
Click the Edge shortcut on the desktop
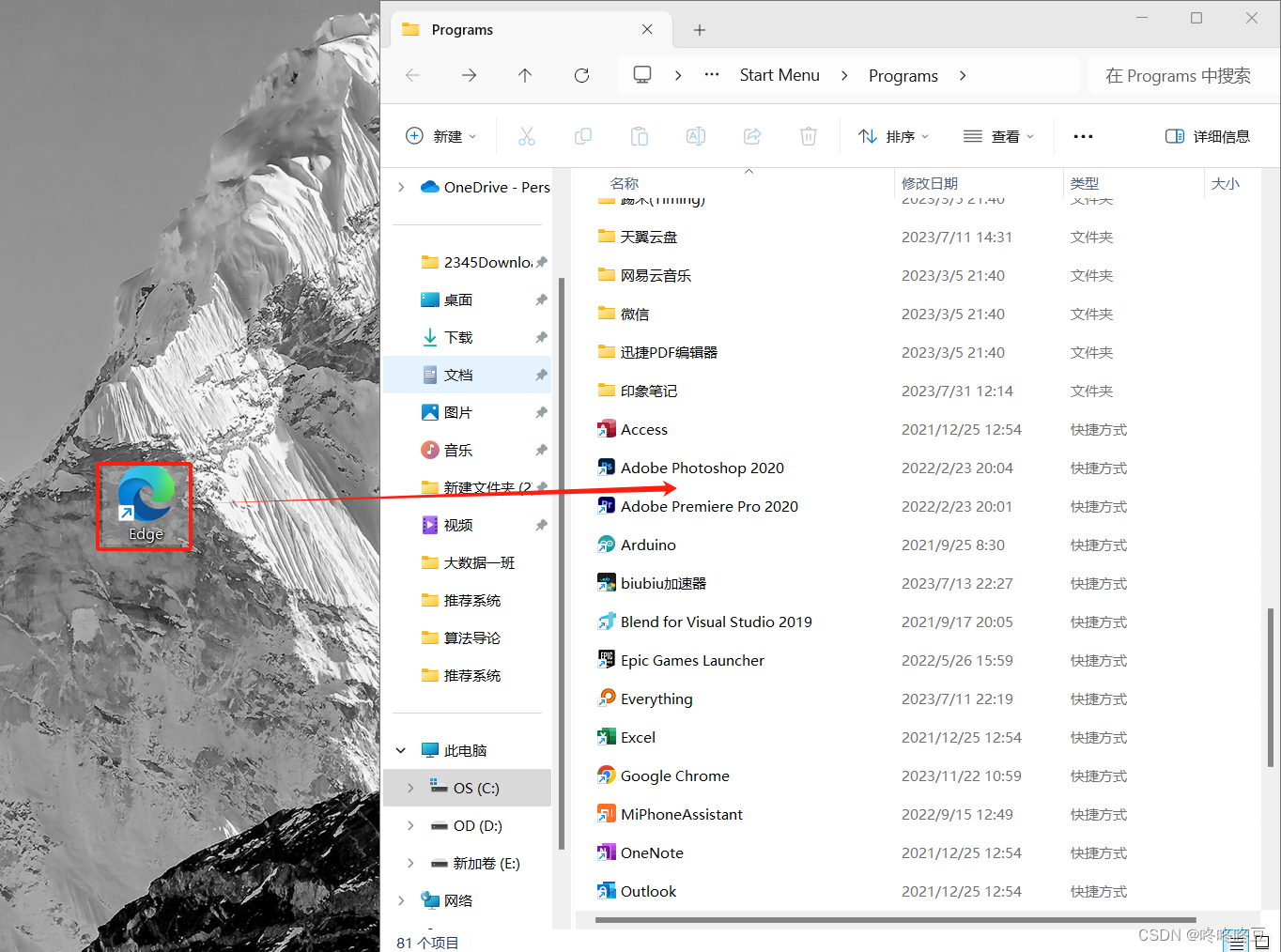pos(146,505)
